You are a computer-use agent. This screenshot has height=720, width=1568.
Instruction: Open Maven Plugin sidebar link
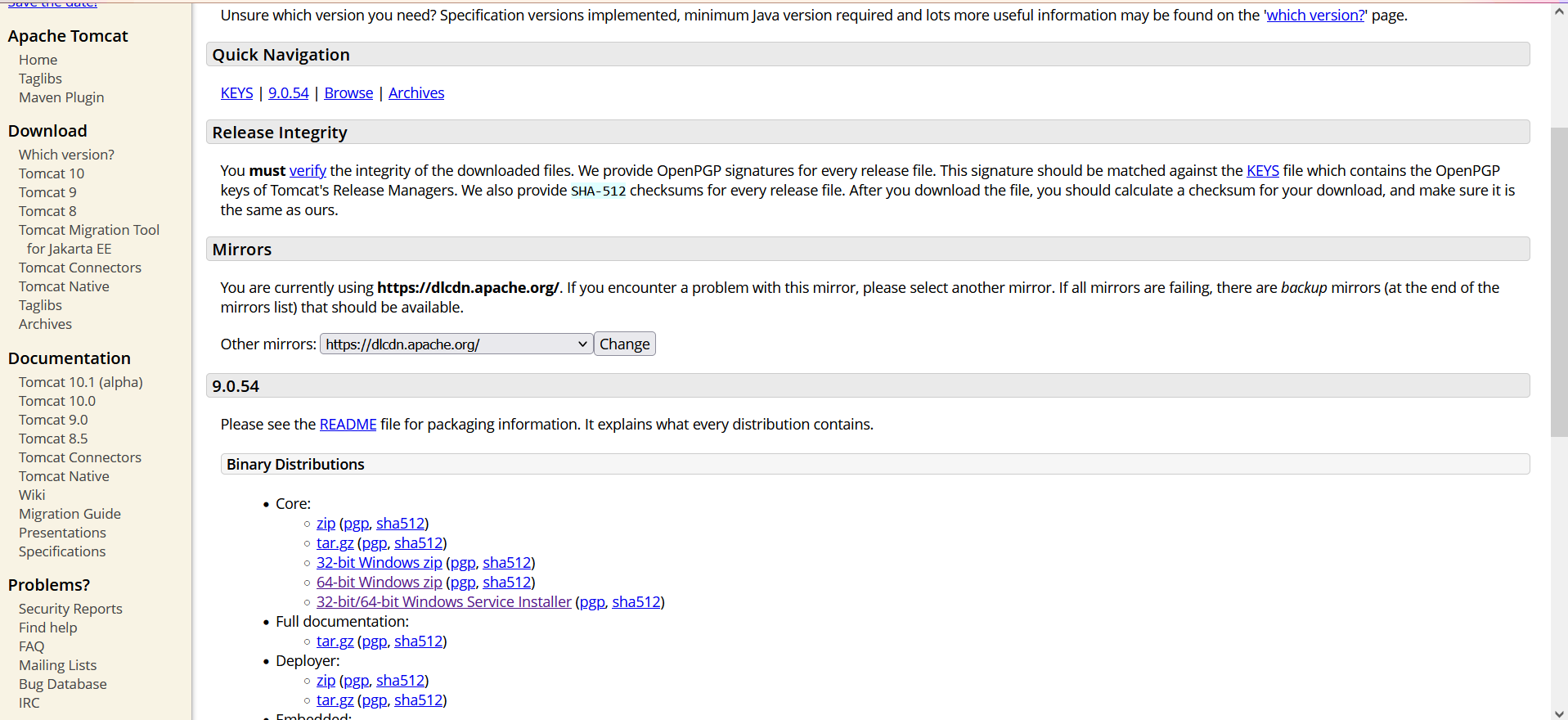click(x=61, y=97)
